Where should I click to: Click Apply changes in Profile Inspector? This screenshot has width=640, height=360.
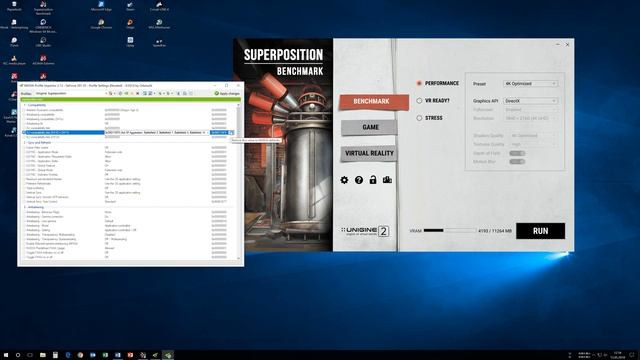pos(227,93)
